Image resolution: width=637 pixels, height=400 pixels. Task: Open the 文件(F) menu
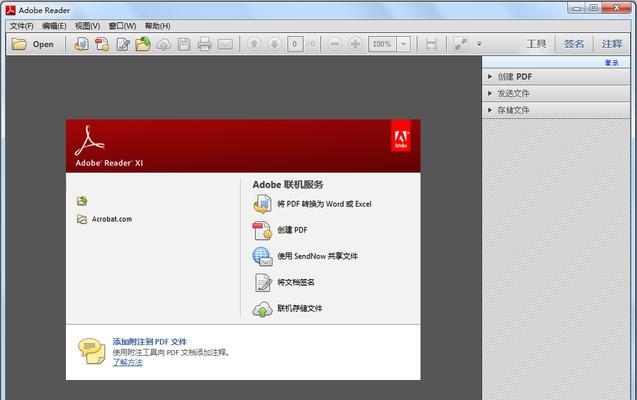click(22, 26)
